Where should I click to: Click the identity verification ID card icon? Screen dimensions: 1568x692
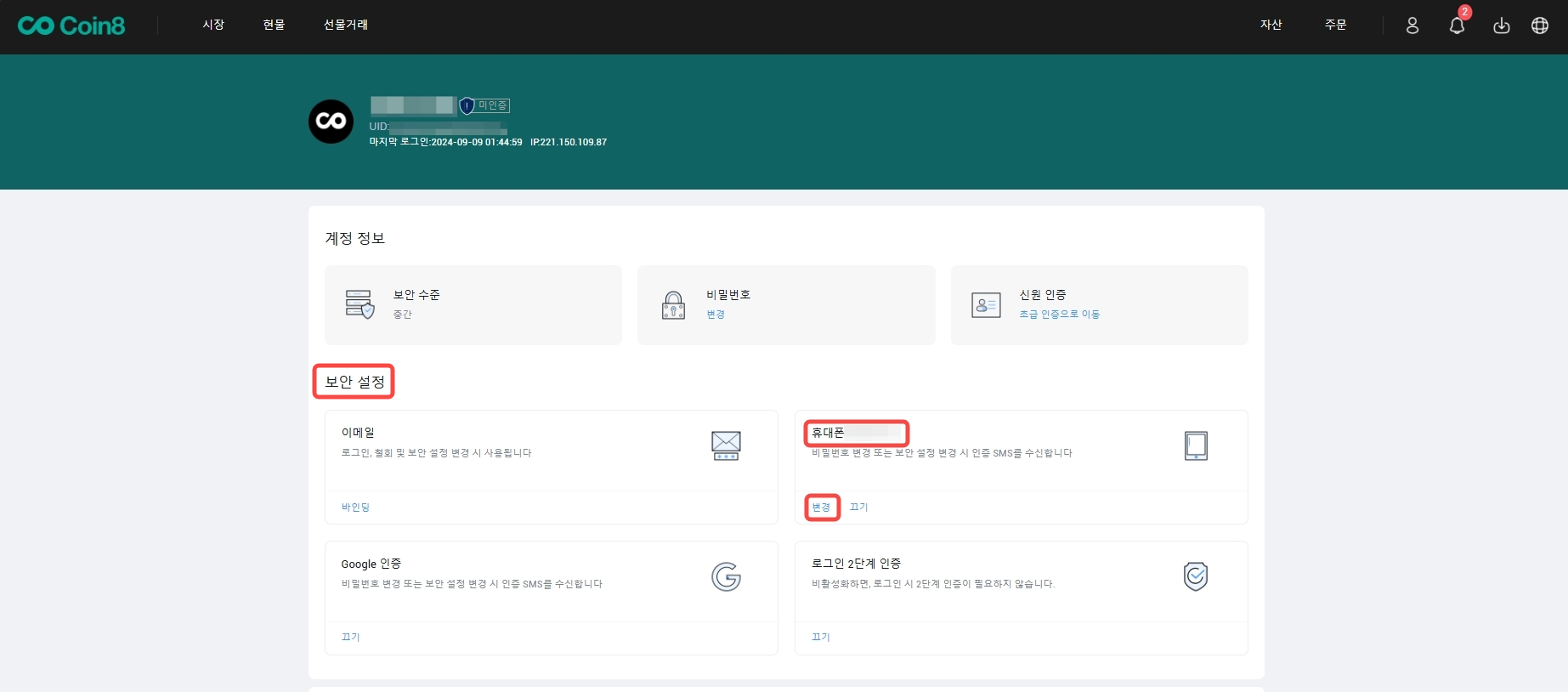[986, 305]
